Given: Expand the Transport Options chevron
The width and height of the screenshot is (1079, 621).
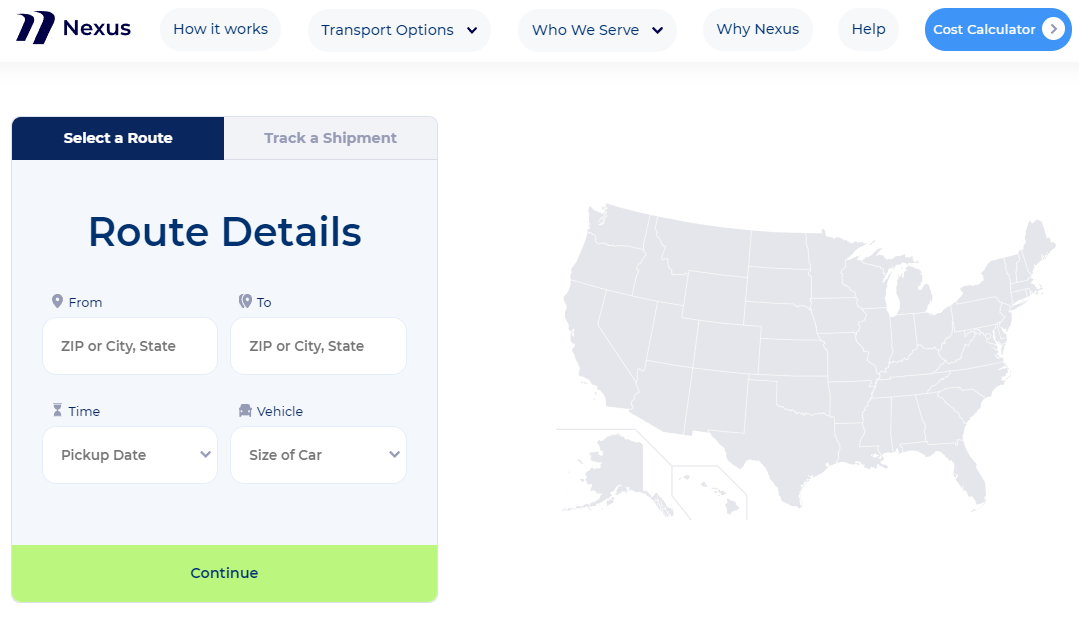Looking at the screenshot, I should pyautogui.click(x=472, y=30).
